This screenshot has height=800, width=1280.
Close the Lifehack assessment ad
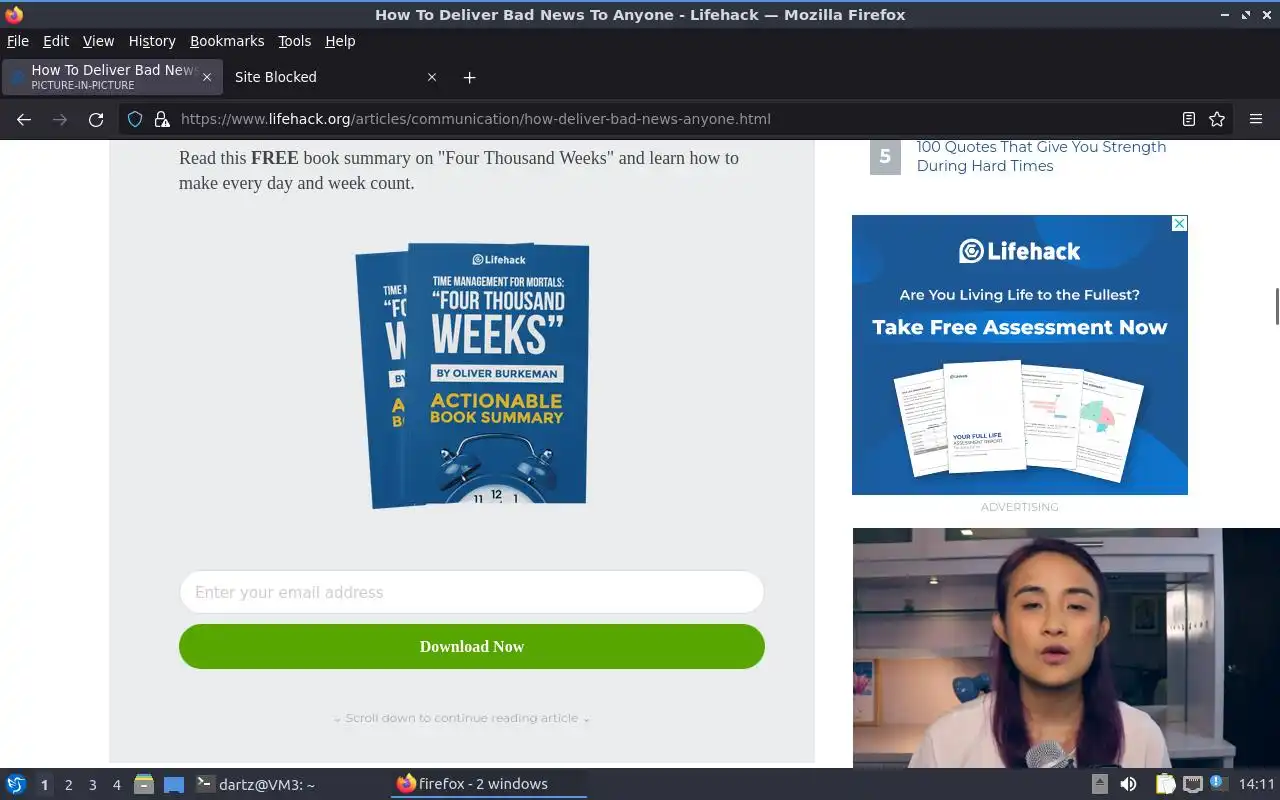pos(1179,224)
